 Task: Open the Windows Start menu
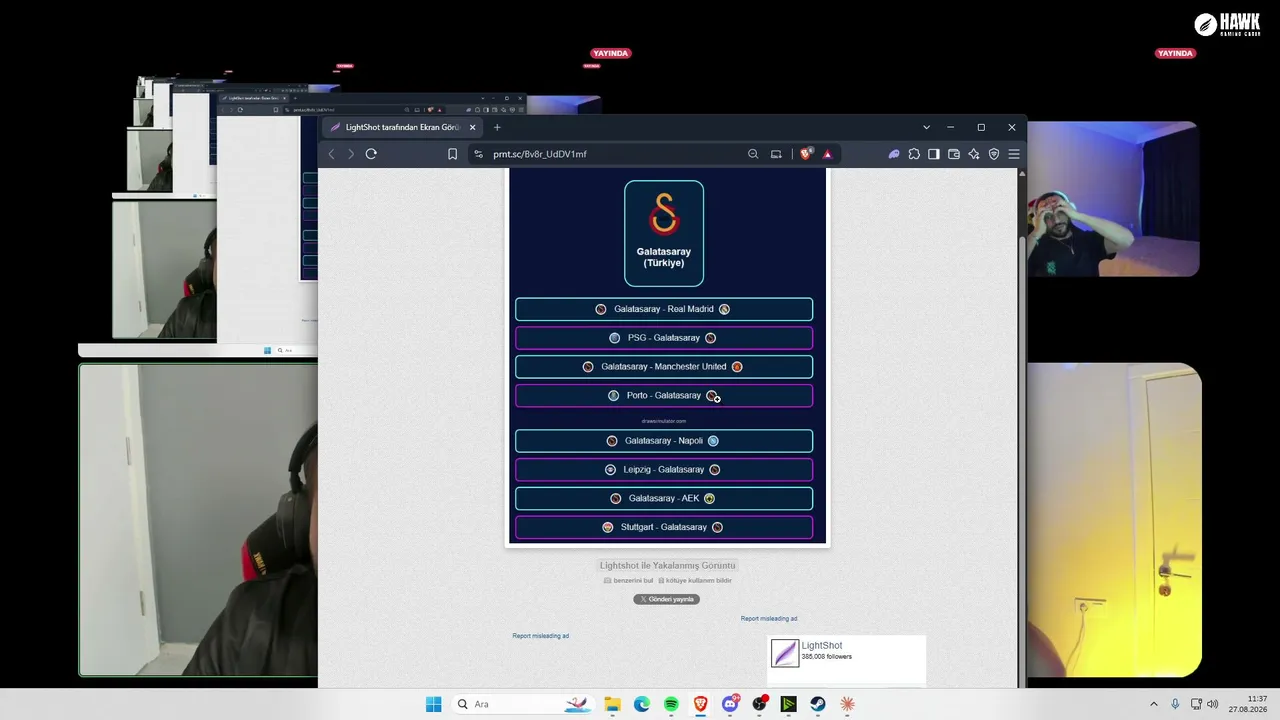pos(433,704)
